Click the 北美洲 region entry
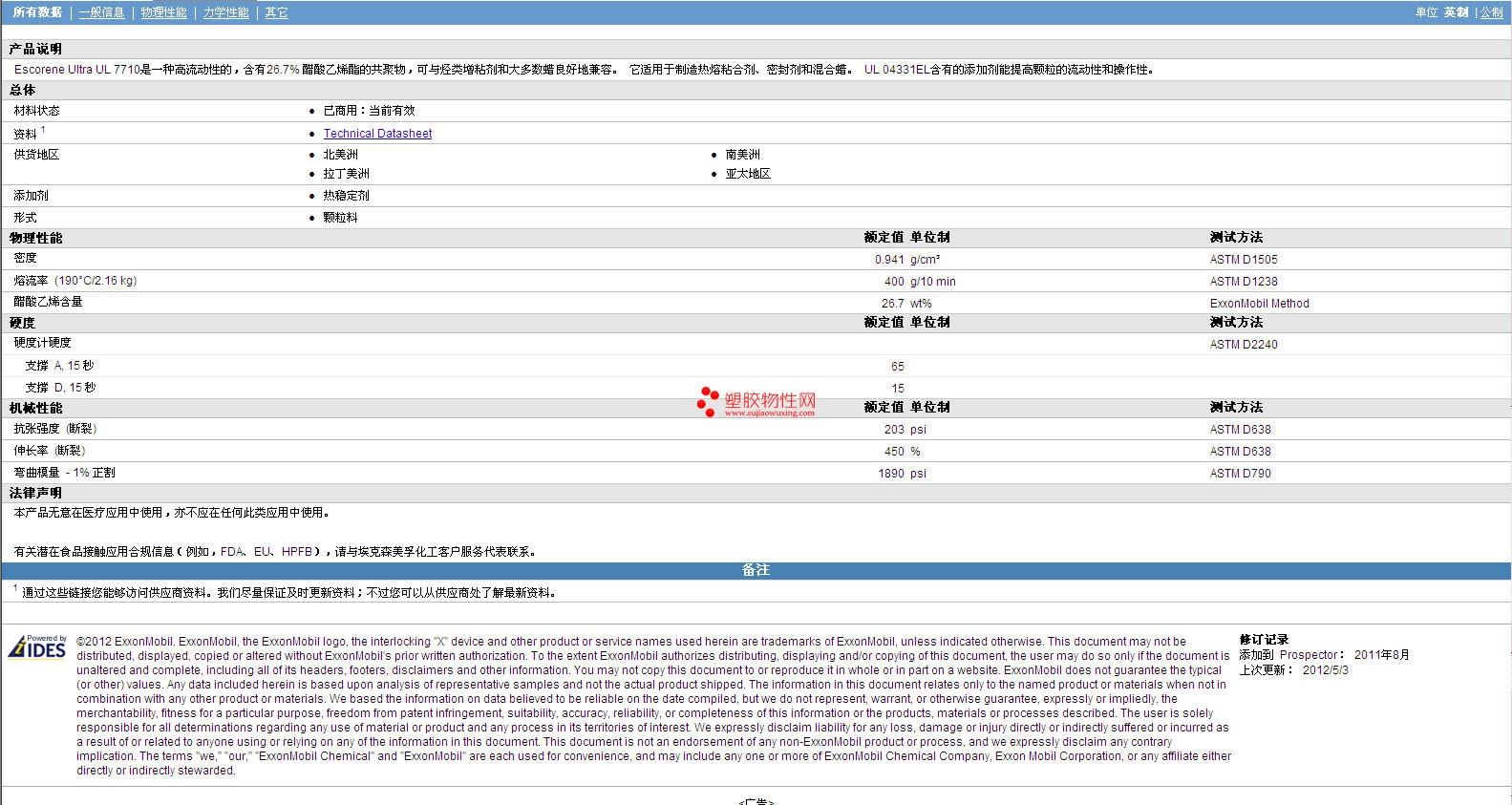 [340, 155]
